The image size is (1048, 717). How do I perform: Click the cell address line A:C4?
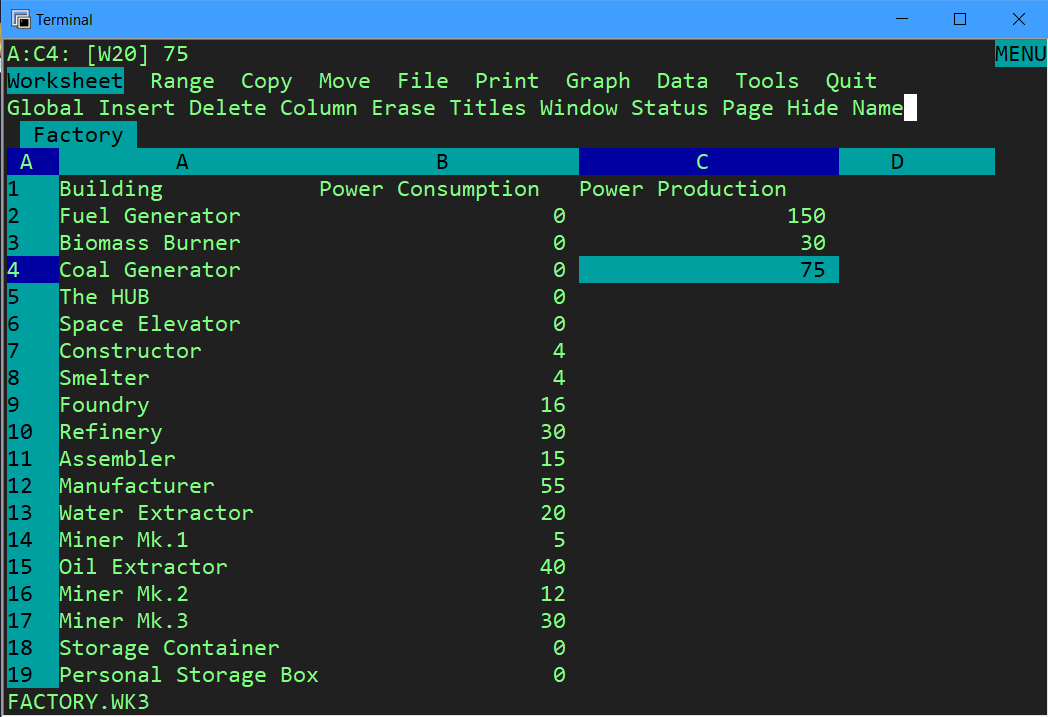coord(98,53)
